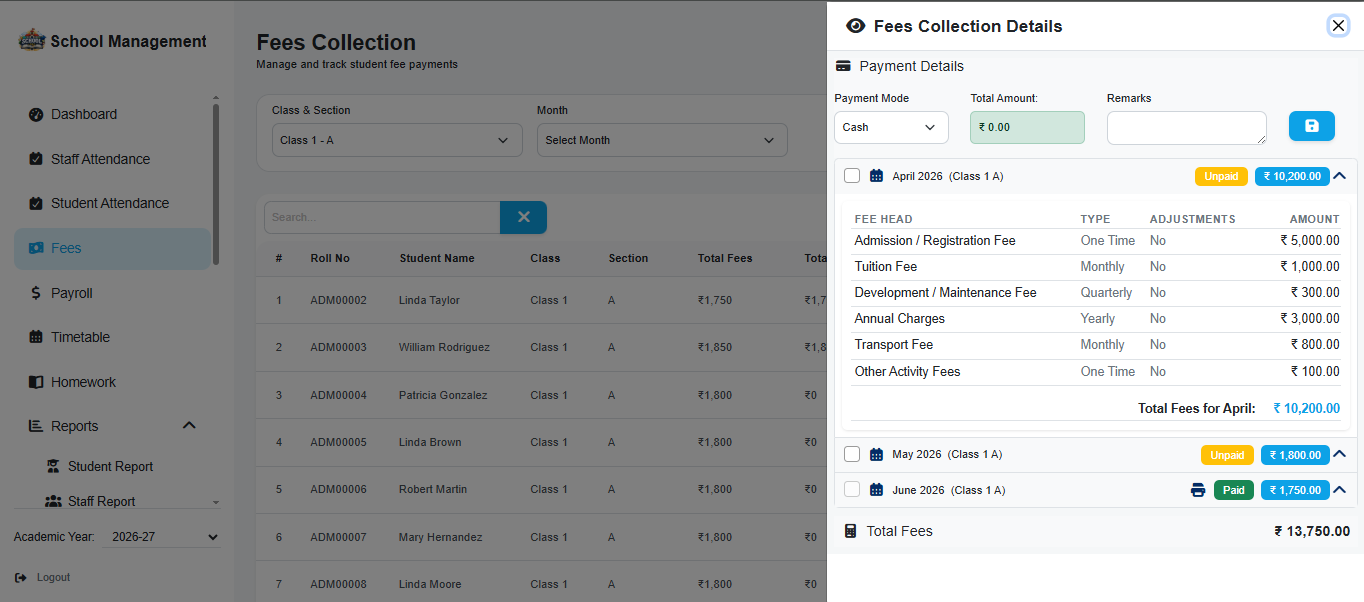Click the Student Attendance checkmark icon
The image size is (1364, 602).
coord(36,203)
